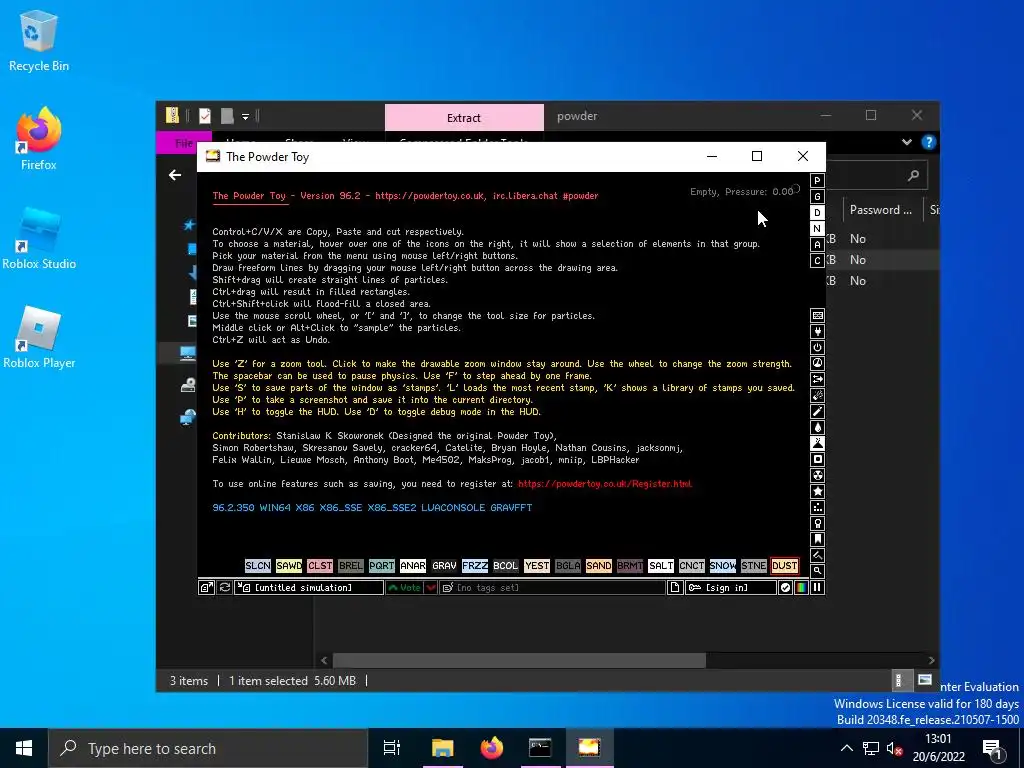
Task: Select the BGLA element
Action: [568, 566]
